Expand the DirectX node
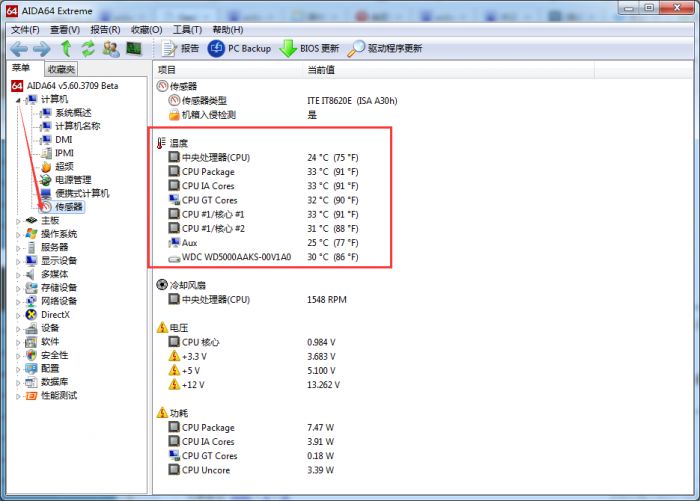The height and width of the screenshot is (501, 700). tap(18, 315)
